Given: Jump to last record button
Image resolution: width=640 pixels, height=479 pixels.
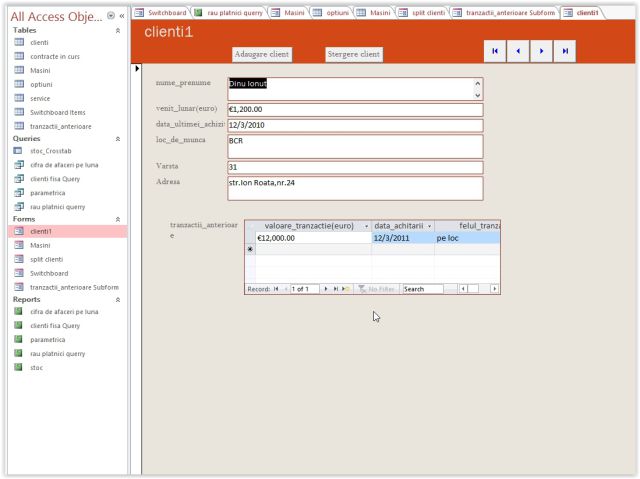Looking at the screenshot, I should pos(565,51).
